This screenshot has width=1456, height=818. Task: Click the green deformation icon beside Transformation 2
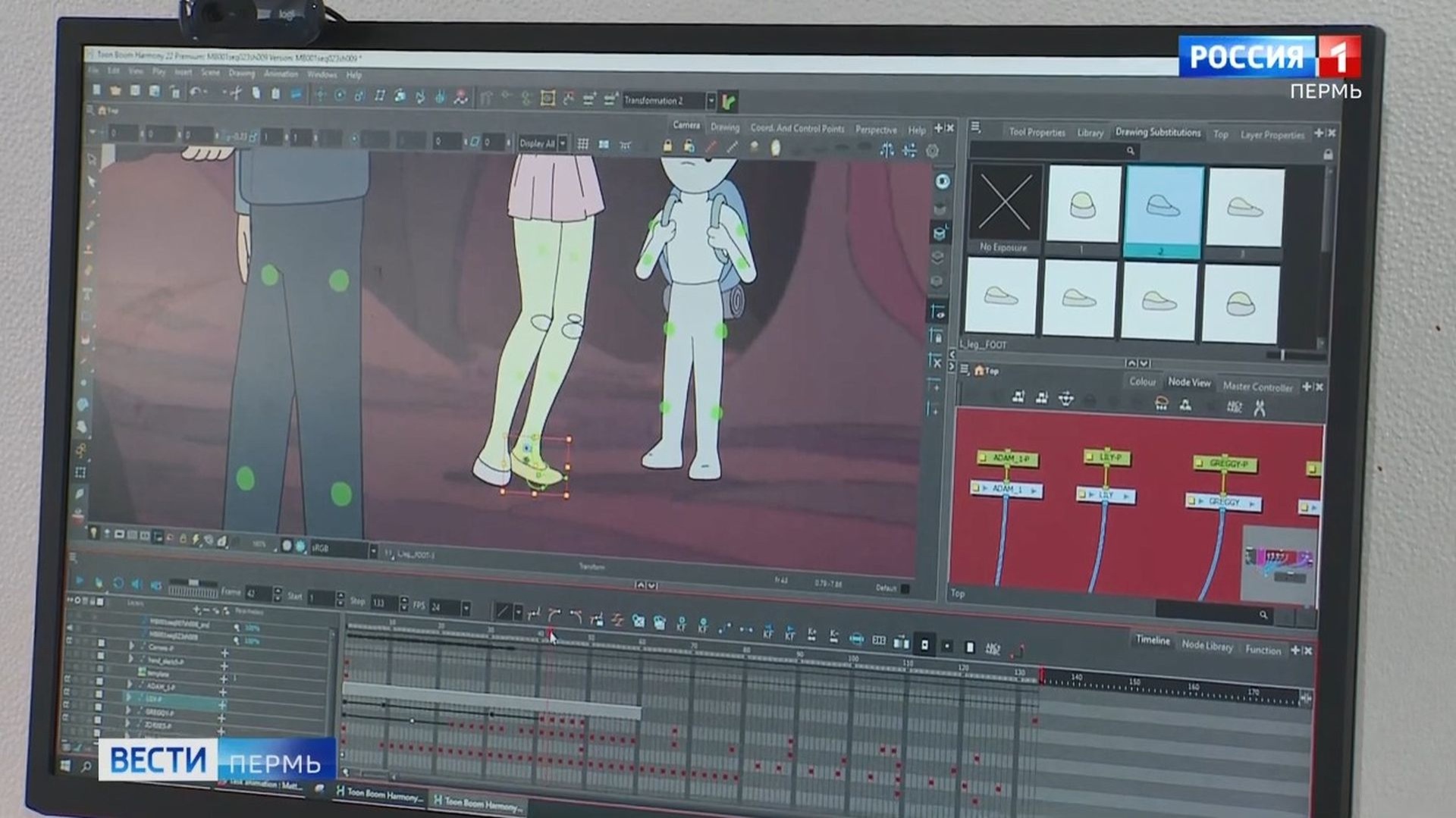(x=728, y=102)
